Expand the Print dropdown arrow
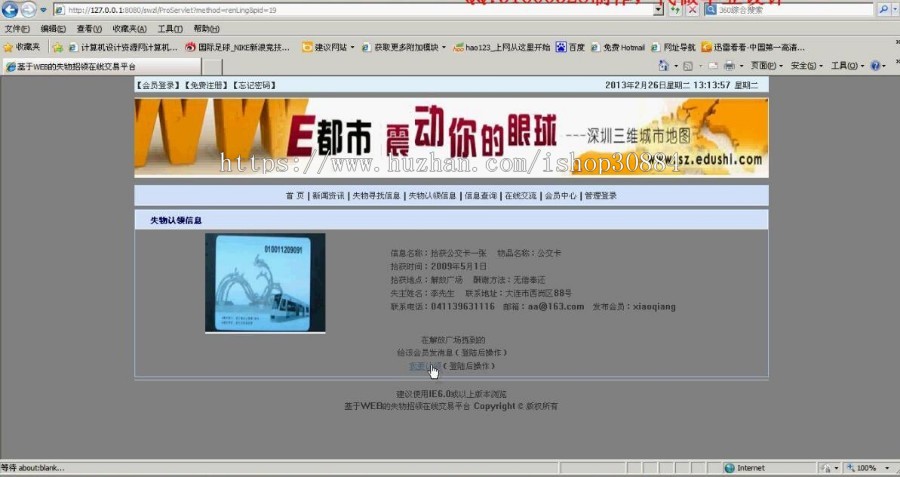This screenshot has height=477, width=900. tap(741, 67)
